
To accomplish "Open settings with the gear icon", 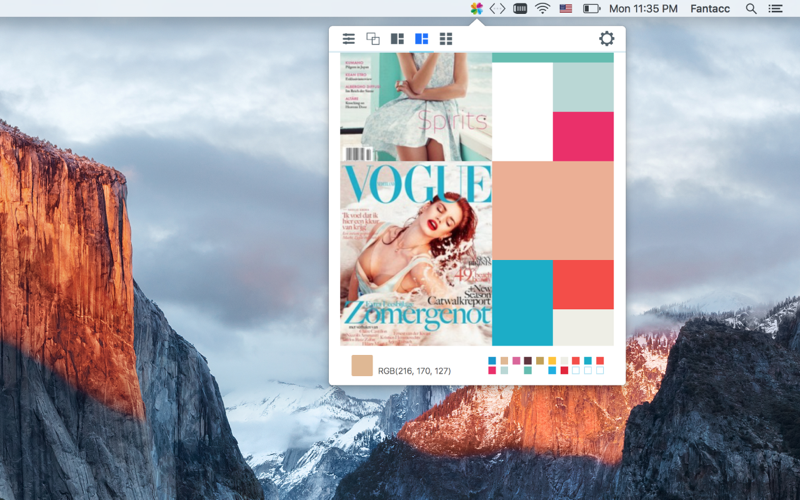I will (607, 39).
